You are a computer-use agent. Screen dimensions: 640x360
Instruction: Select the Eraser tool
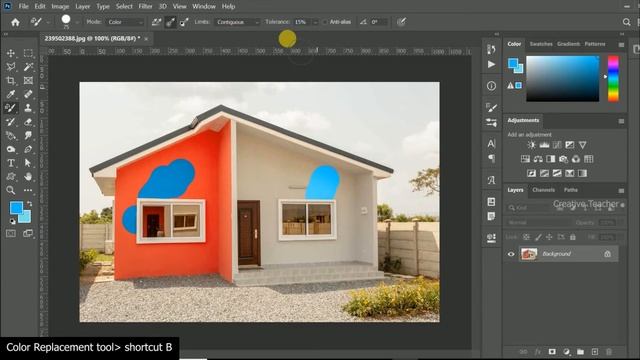point(28,122)
